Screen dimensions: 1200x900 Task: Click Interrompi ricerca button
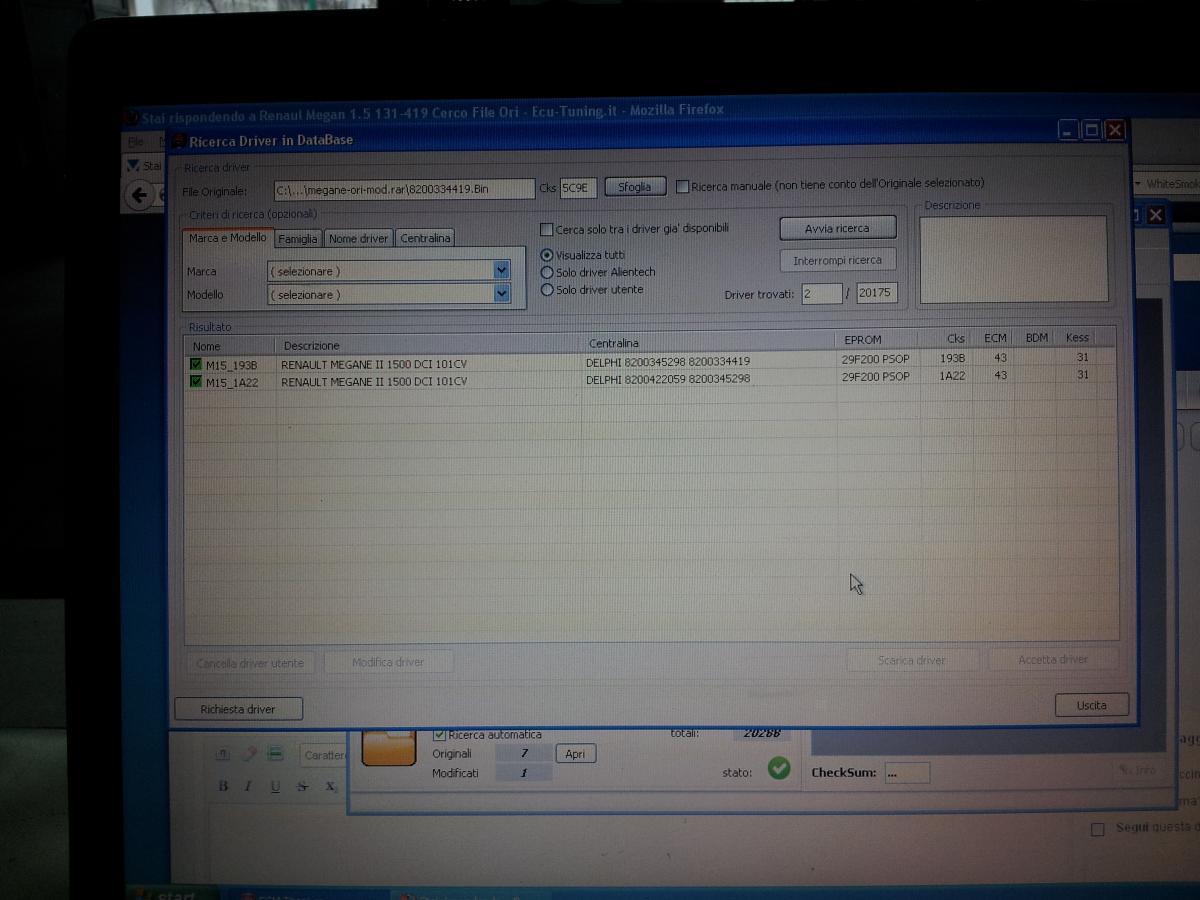click(x=837, y=260)
